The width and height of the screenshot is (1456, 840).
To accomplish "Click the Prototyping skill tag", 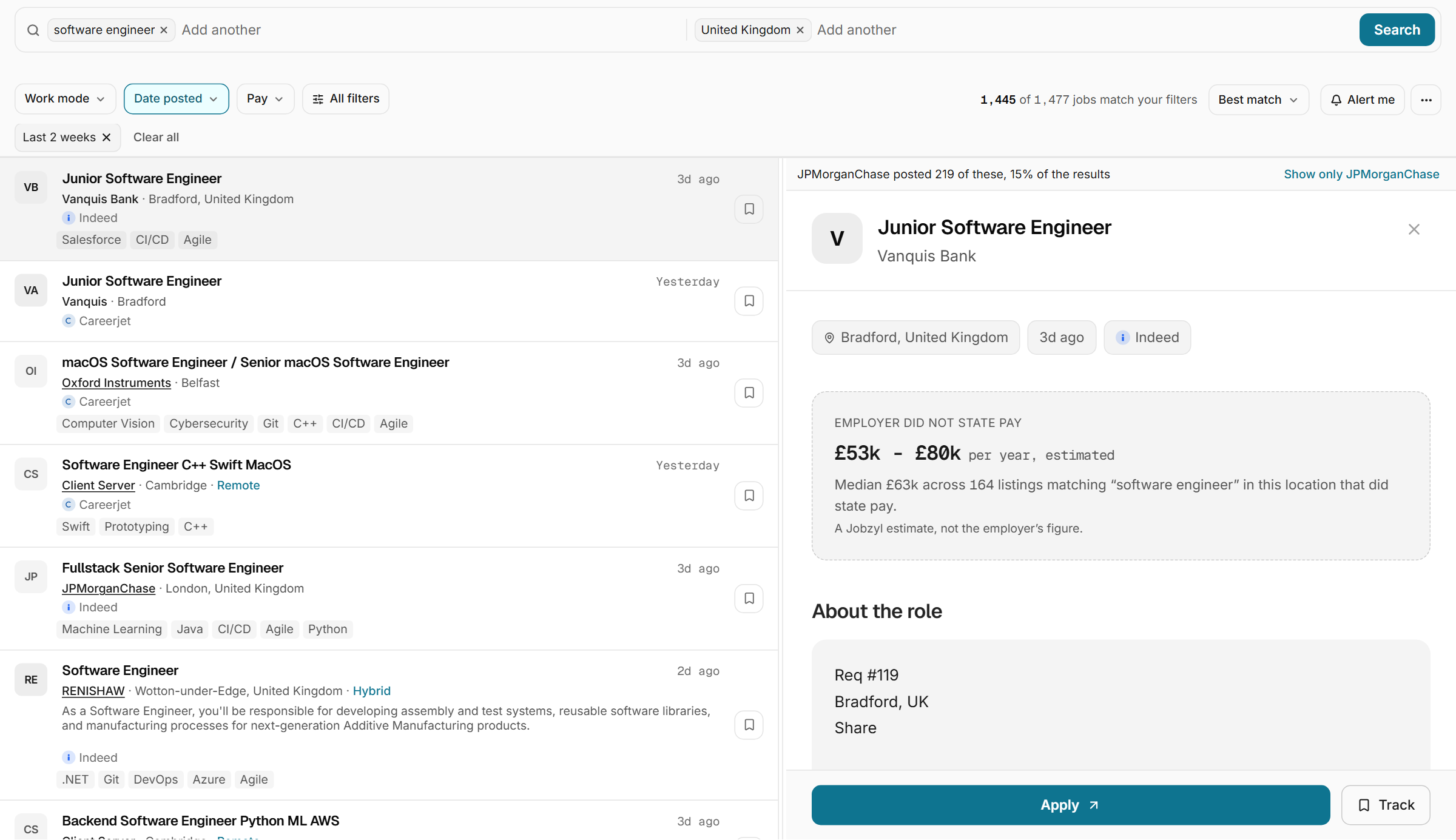I will tap(136, 526).
